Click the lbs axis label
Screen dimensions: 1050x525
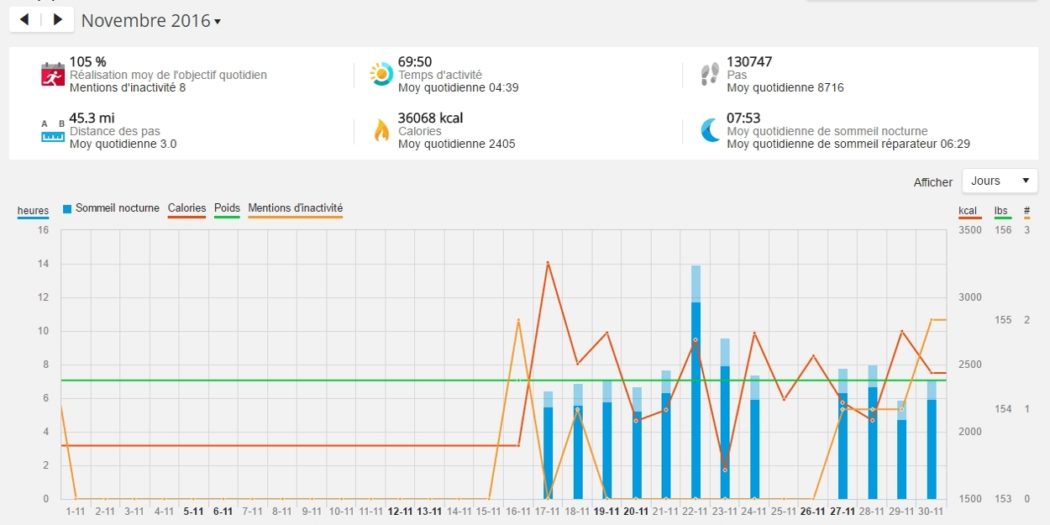(x=1001, y=210)
